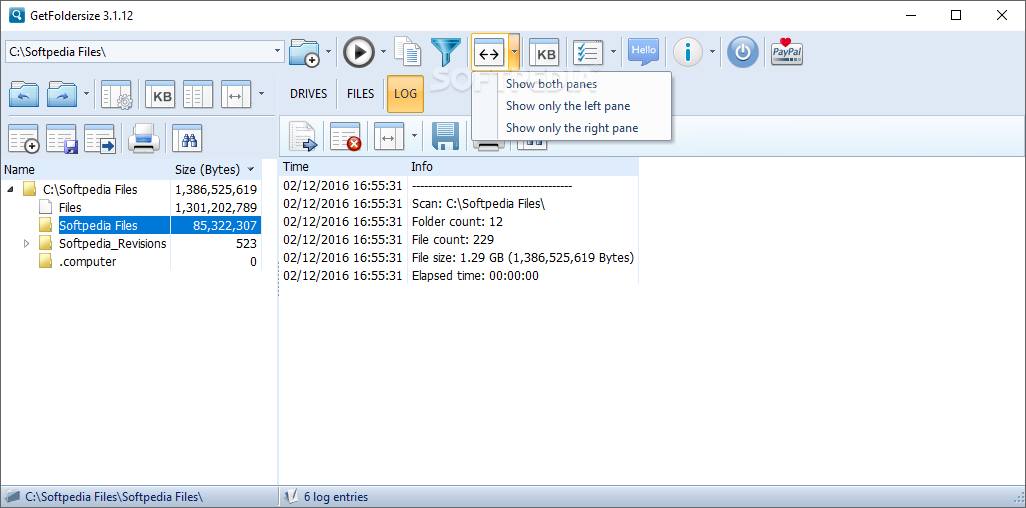Save the log with the blue floppy disk icon
The height and width of the screenshot is (508, 1026).
coord(446,136)
